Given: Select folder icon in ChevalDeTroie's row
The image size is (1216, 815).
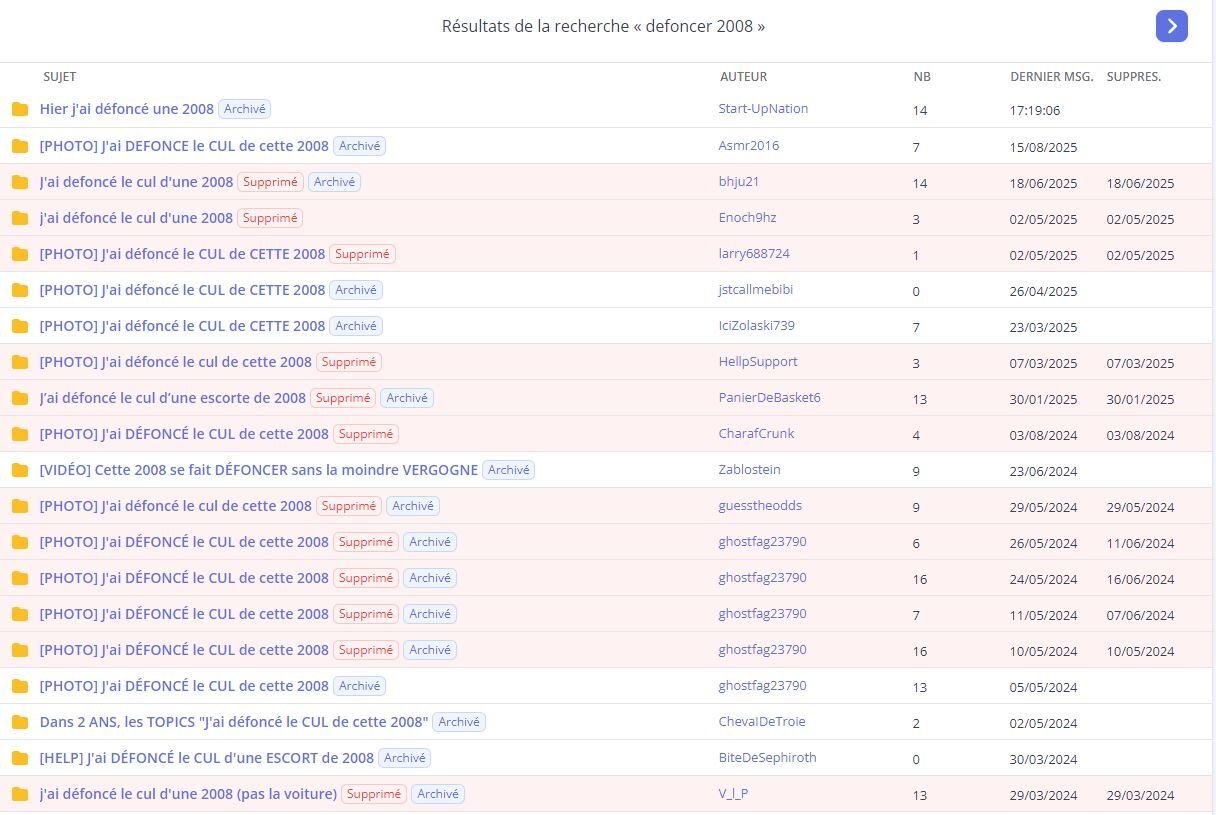Looking at the screenshot, I should tap(20, 722).
